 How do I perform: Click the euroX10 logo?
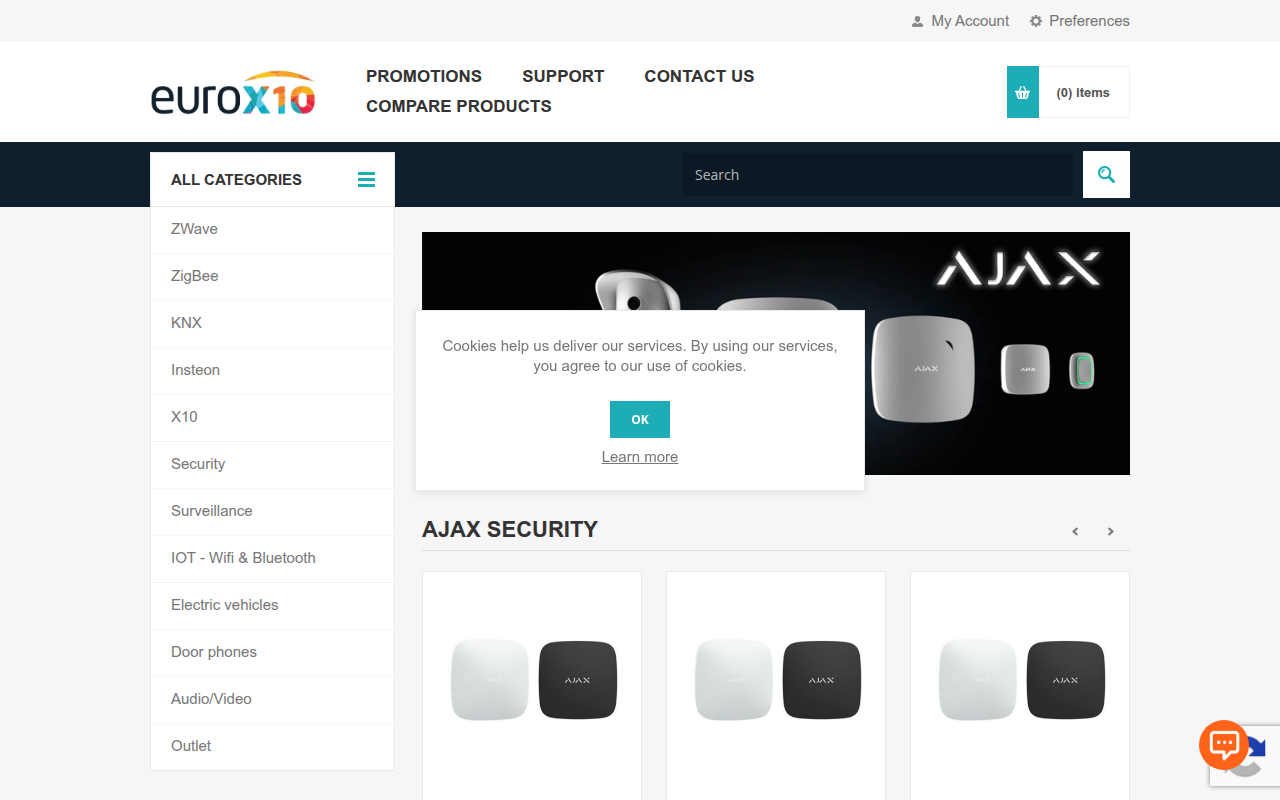[x=233, y=93]
